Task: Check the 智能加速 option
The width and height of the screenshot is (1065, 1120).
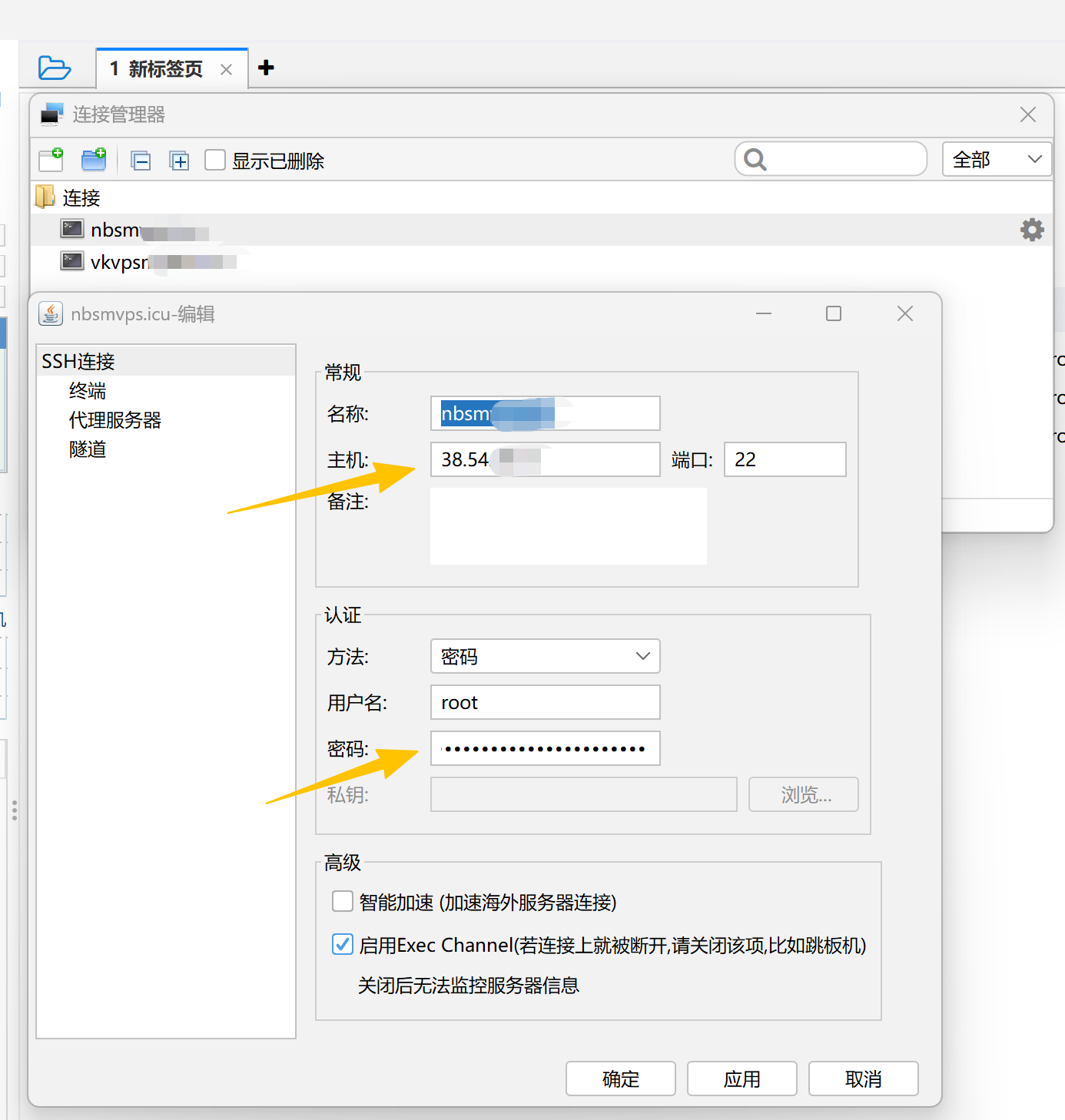Action: (x=343, y=901)
